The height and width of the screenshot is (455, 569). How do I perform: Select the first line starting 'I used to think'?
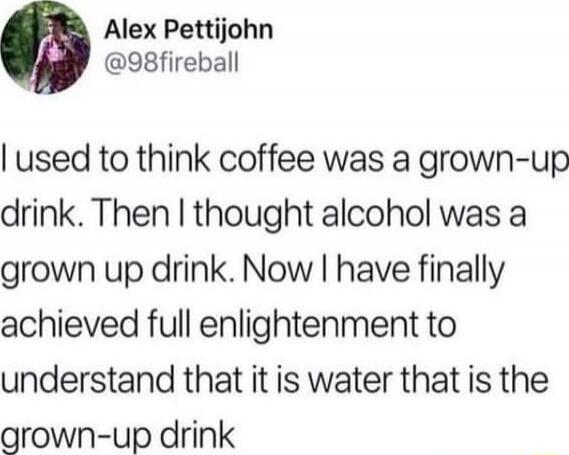click(284, 162)
